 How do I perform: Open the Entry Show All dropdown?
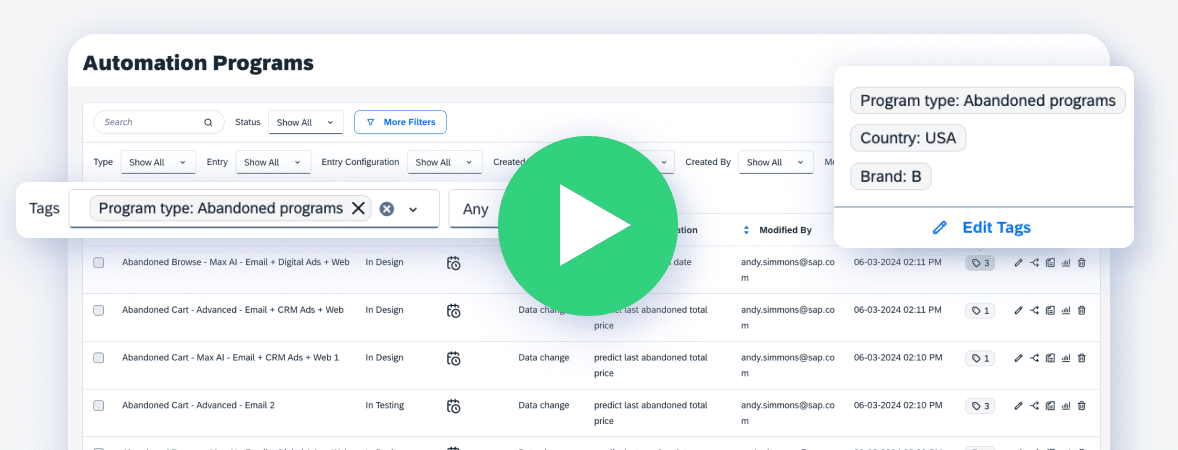coord(273,162)
